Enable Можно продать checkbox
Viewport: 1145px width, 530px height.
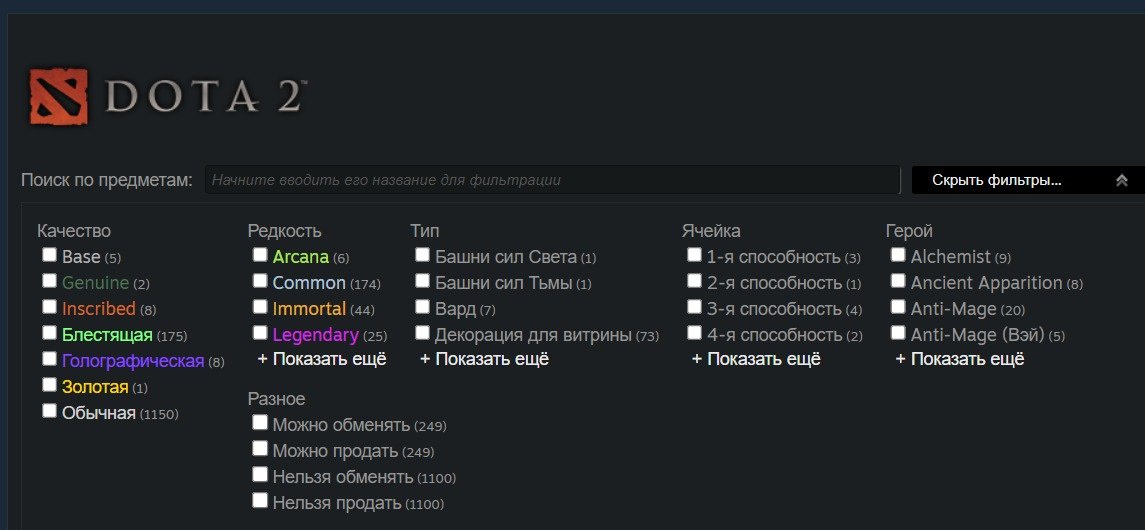pos(260,448)
